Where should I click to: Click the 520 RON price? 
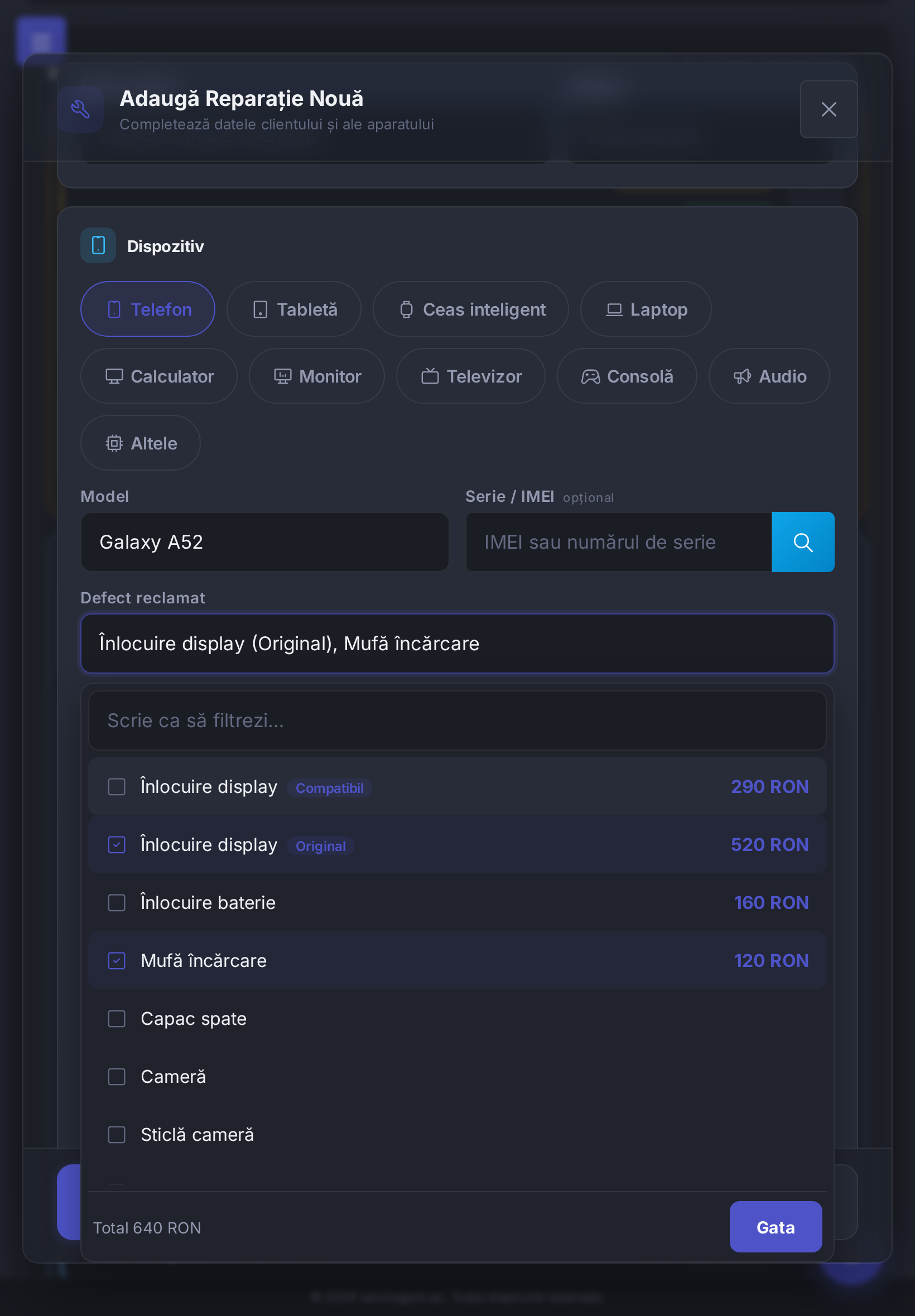pyautogui.click(x=769, y=844)
